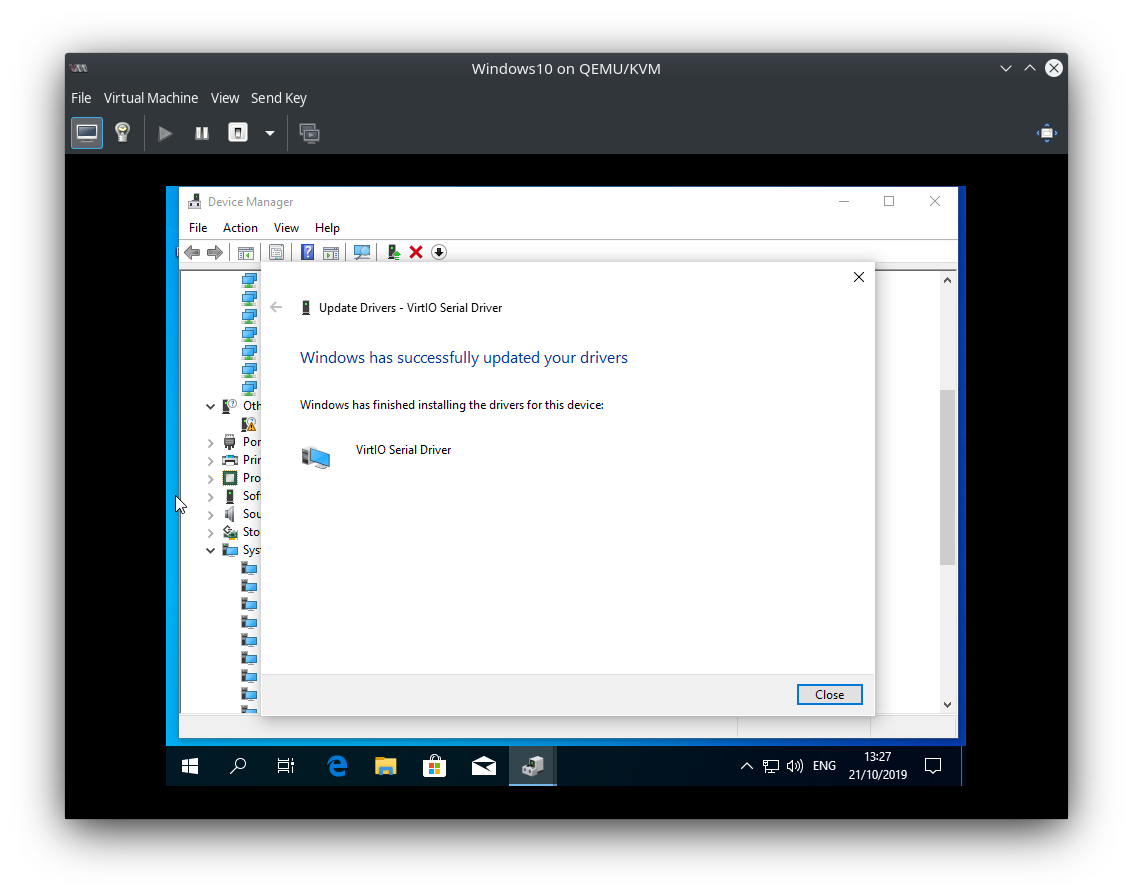Viewport: 1133px width, 896px height.
Task: Click back arrow in Update Drivers wizard
Action: click(x=276, y=308)
